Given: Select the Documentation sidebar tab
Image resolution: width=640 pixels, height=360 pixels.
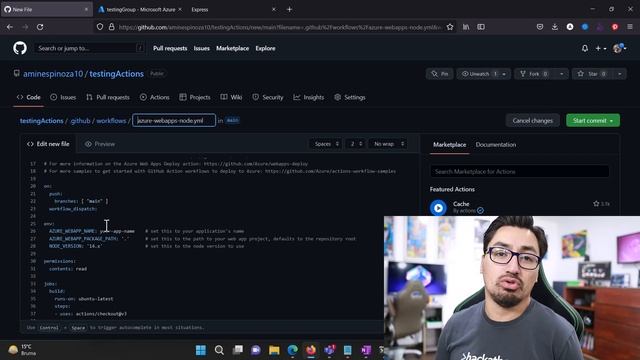Looking at the screenshot, I should pos(496,144).
